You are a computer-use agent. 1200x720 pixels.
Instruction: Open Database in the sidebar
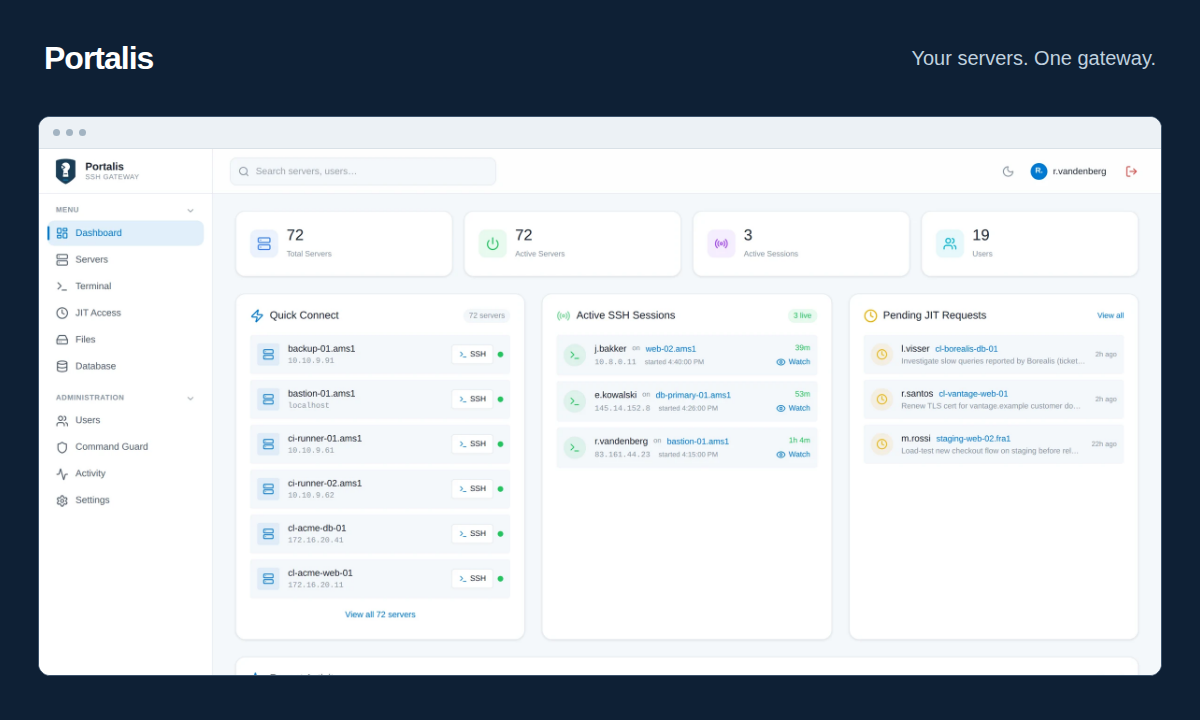coord(126,366)
